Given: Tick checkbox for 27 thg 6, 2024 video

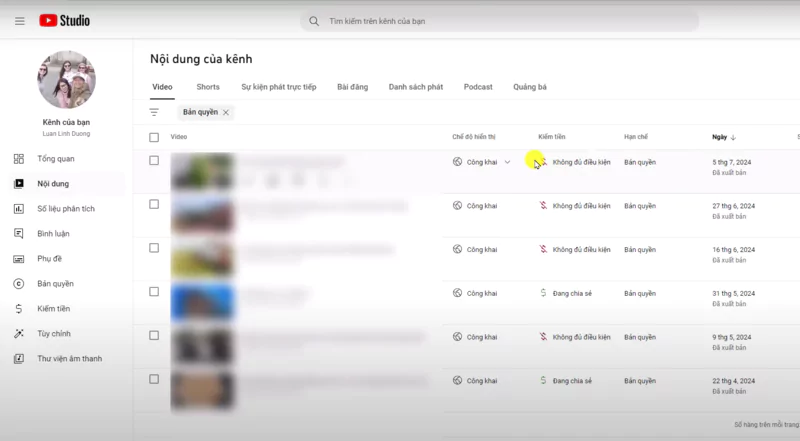Looking at the screenshot, I should click(154, 204).
